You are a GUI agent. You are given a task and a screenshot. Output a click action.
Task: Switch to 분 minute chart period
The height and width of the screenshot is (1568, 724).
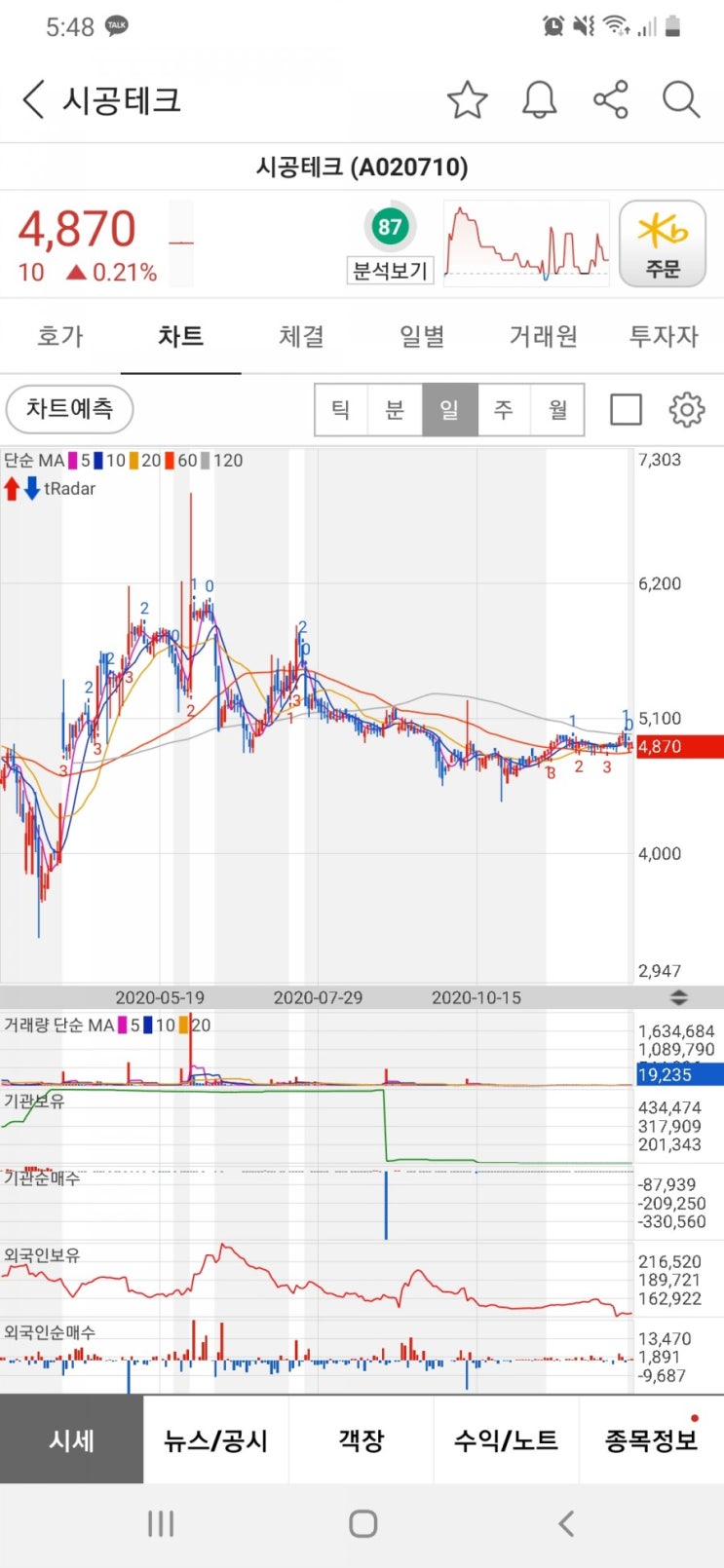pos(395,410)
